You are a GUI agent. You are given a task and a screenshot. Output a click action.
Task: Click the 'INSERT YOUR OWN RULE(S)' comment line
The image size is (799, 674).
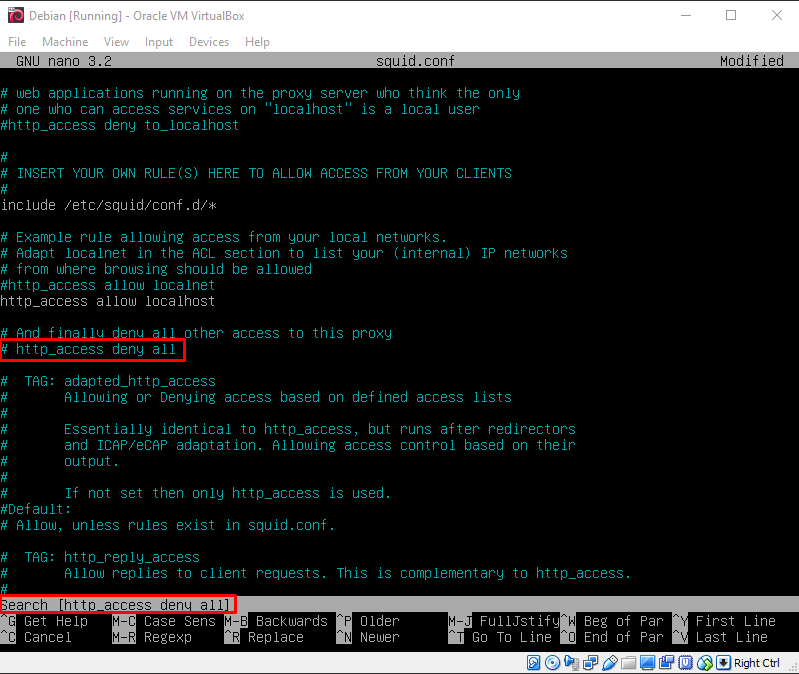256,173
